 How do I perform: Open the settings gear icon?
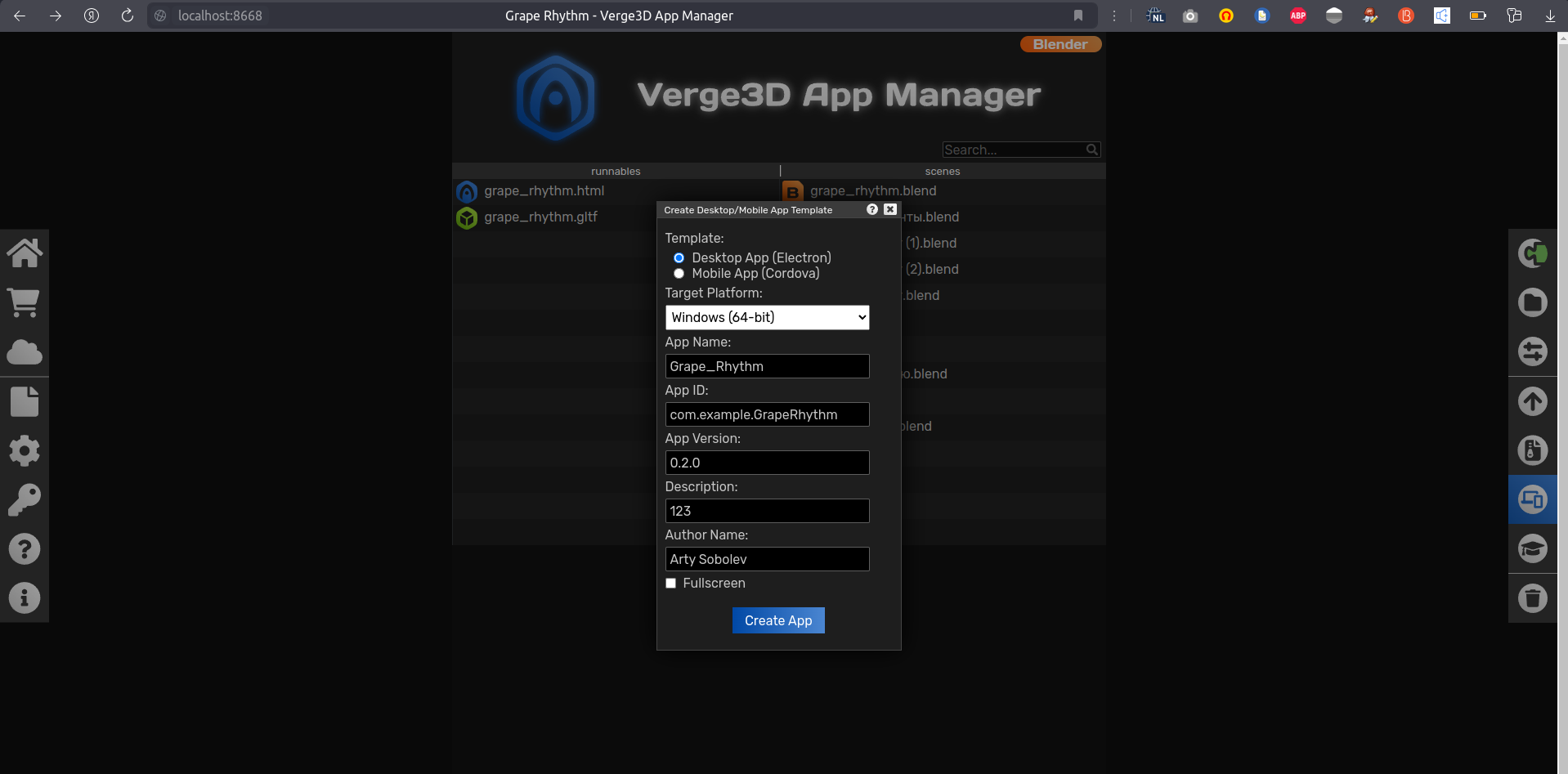pyautogui.click(x=25, y=450)
